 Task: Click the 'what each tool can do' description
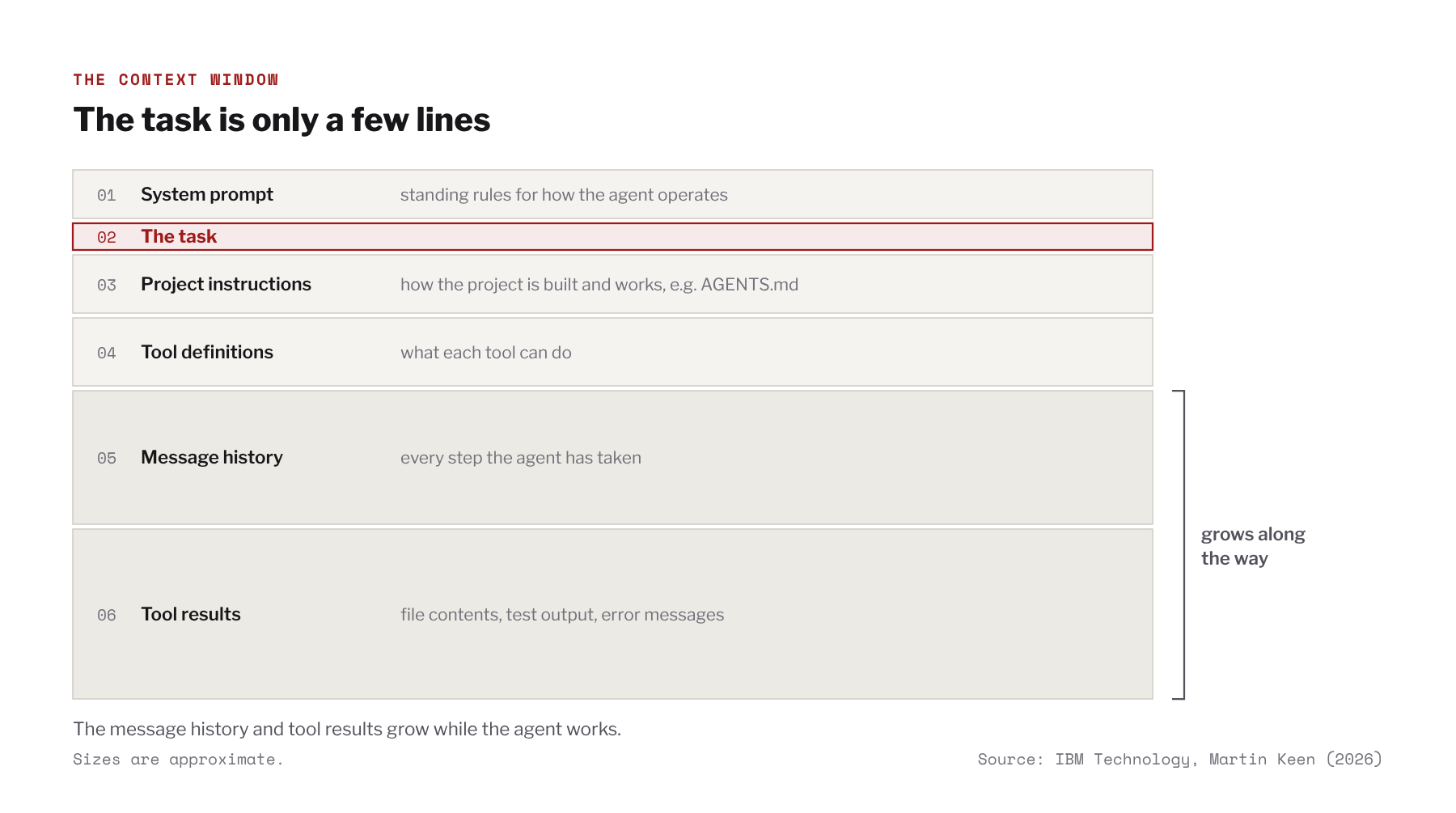(x=486, y=353)
